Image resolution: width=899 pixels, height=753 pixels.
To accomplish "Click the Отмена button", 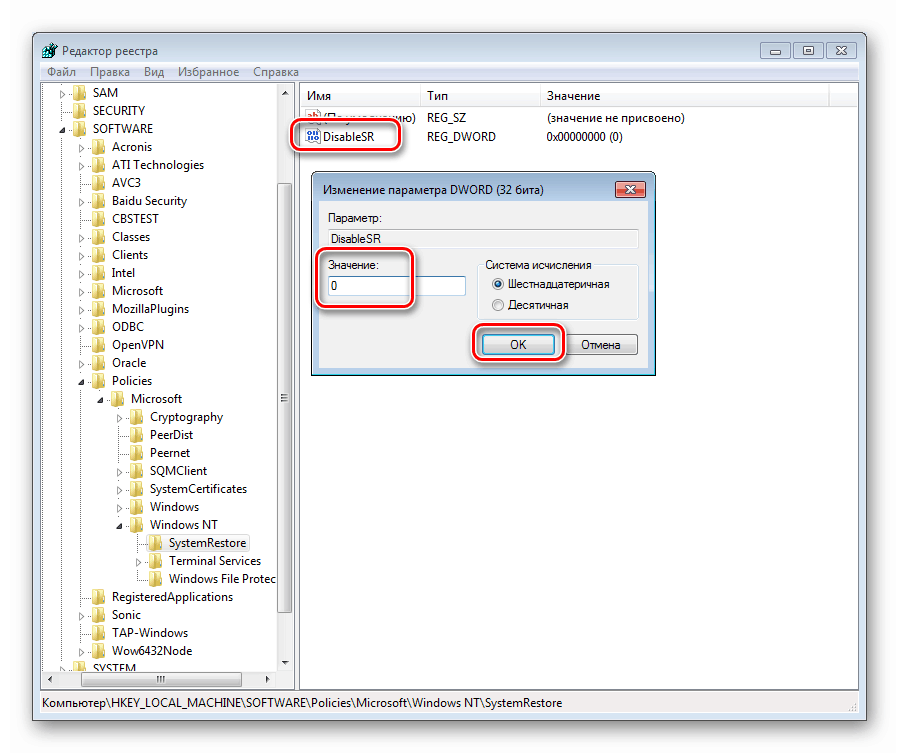I will (x=600, y=345).
